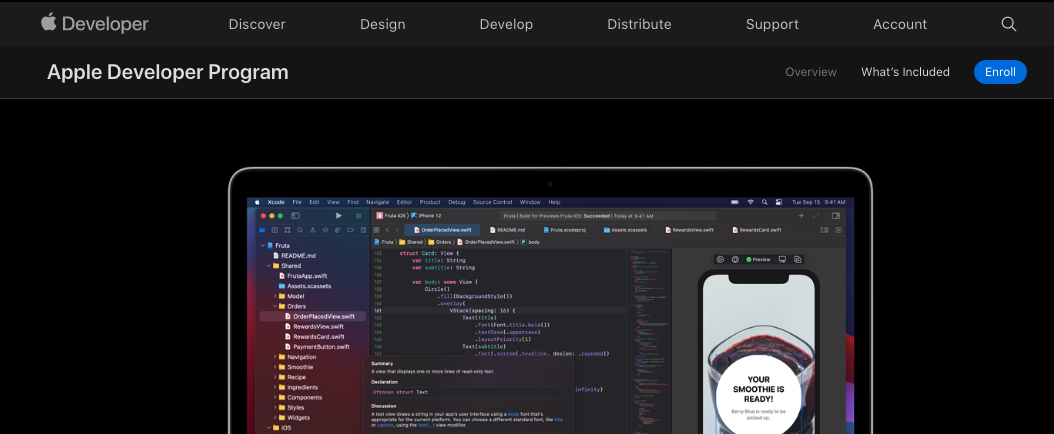The image size is (1054, 434).
Task: Click the editor back chevron
Action: point(387,230)
